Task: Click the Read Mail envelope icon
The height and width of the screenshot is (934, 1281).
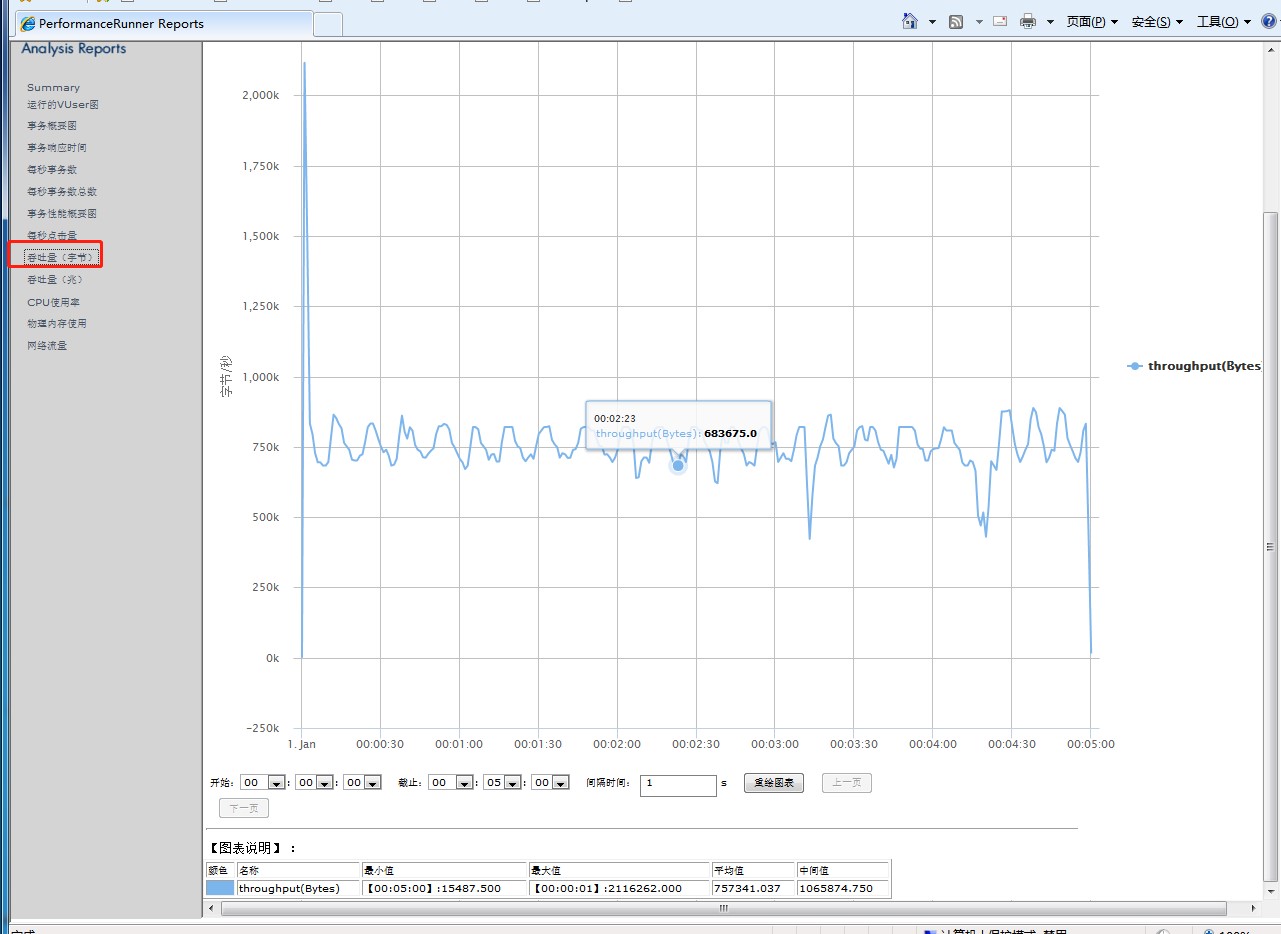Action: point(999,22)
